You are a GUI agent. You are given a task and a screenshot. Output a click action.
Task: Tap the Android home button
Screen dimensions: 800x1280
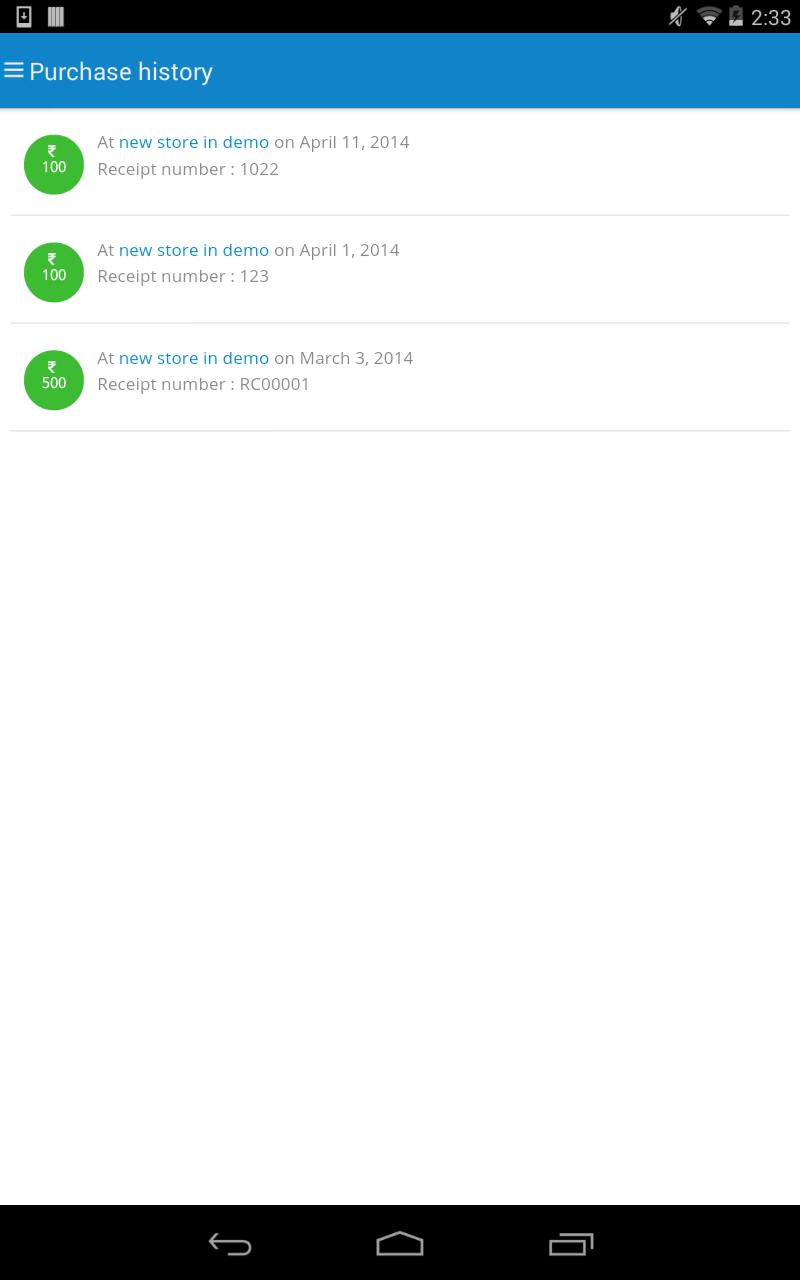[x=400, y=1243]
